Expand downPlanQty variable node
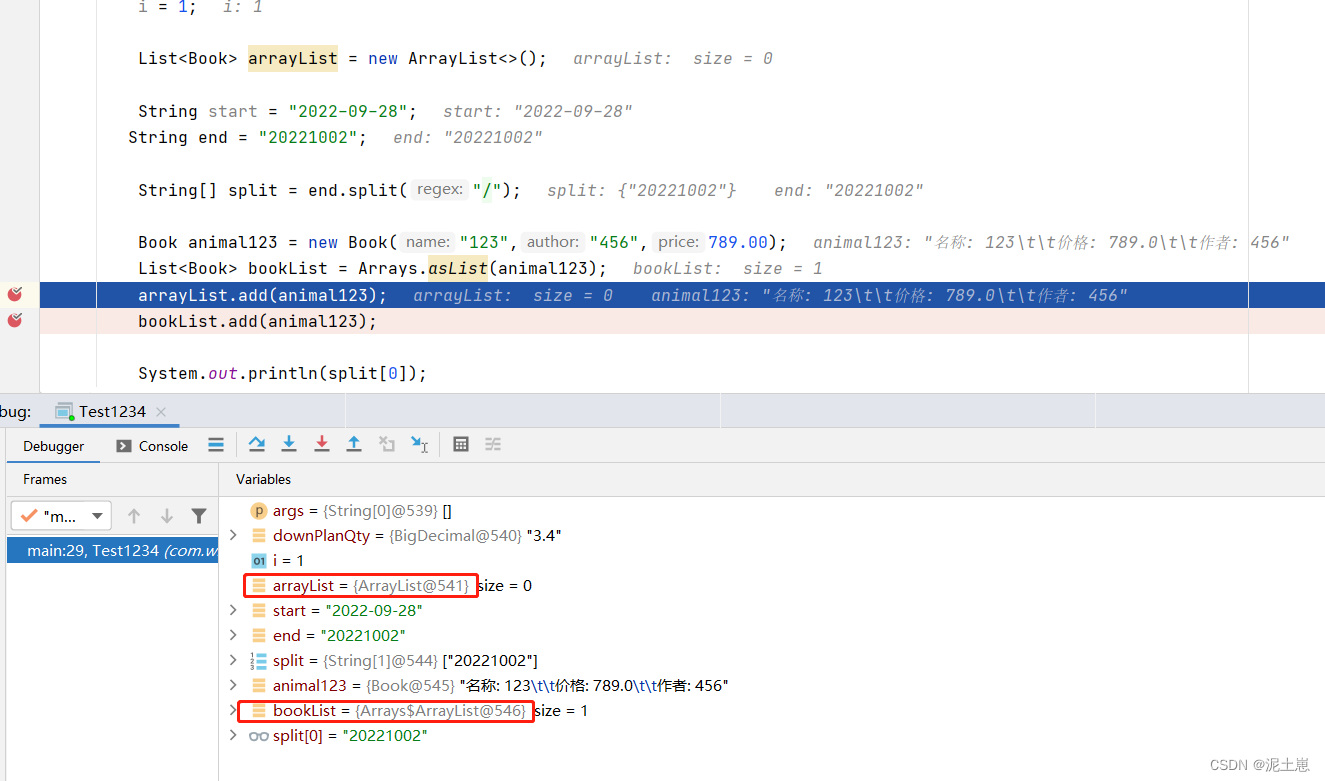Viewport: 1325px width, 781px height. [233, 536]
